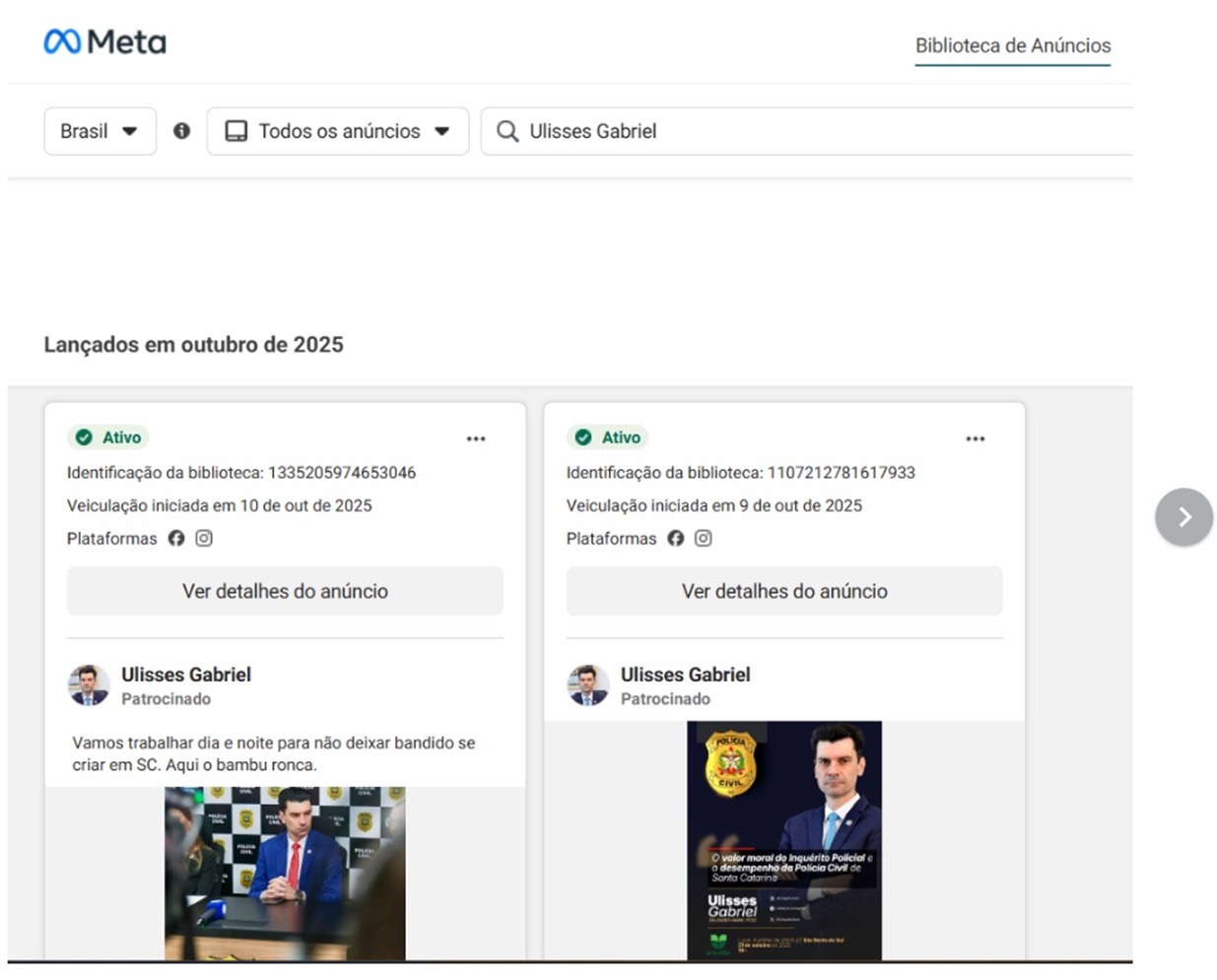
Task: Open the country information icon
Action: pos(181,131)
